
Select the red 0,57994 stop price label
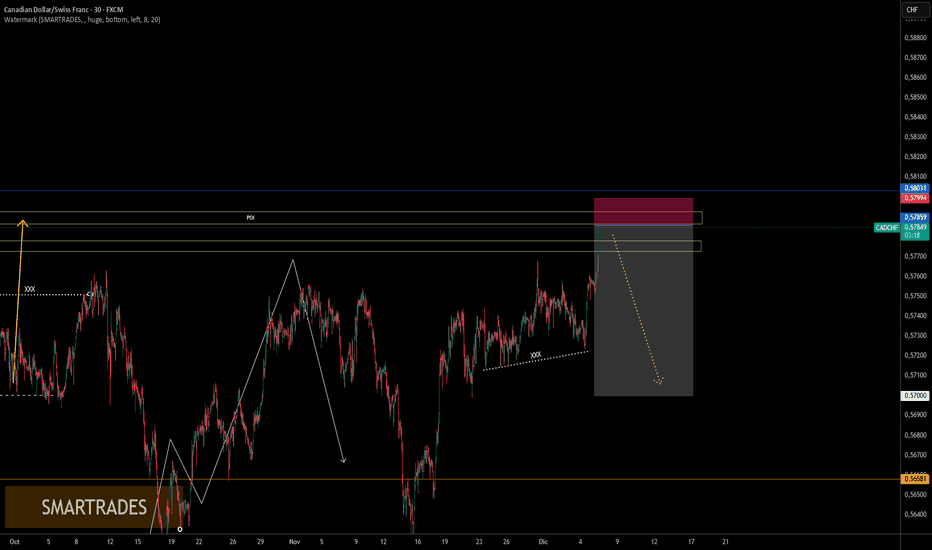coord(915,198)
